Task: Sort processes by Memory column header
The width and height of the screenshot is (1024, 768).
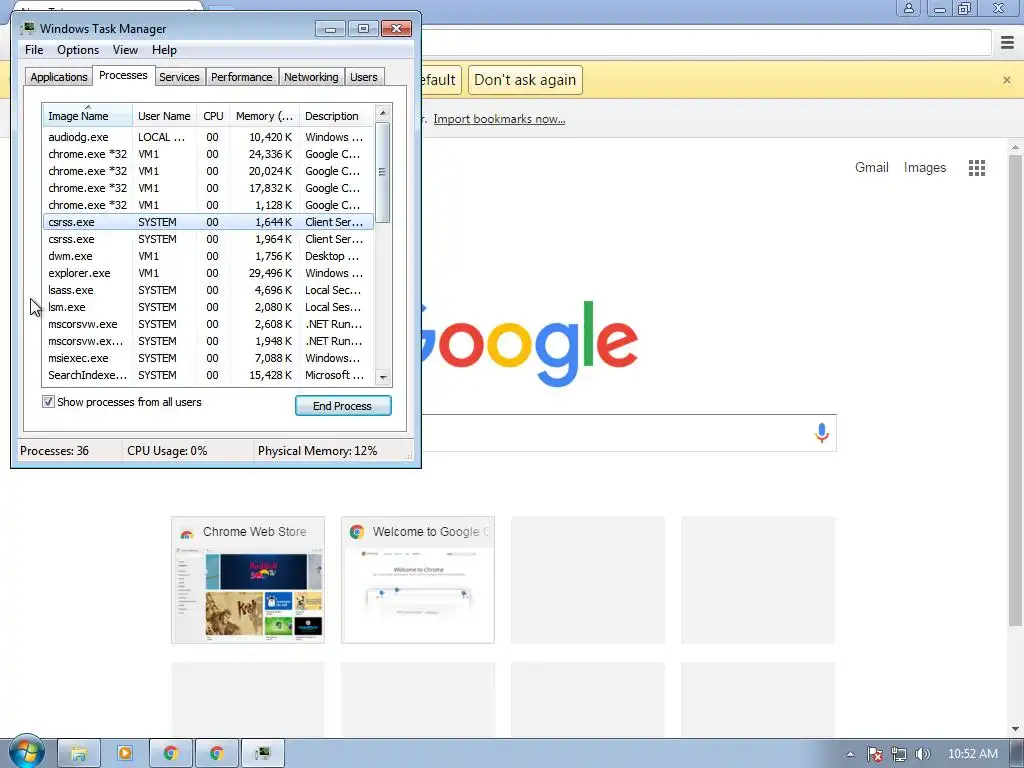Action: tap(264, 116)
